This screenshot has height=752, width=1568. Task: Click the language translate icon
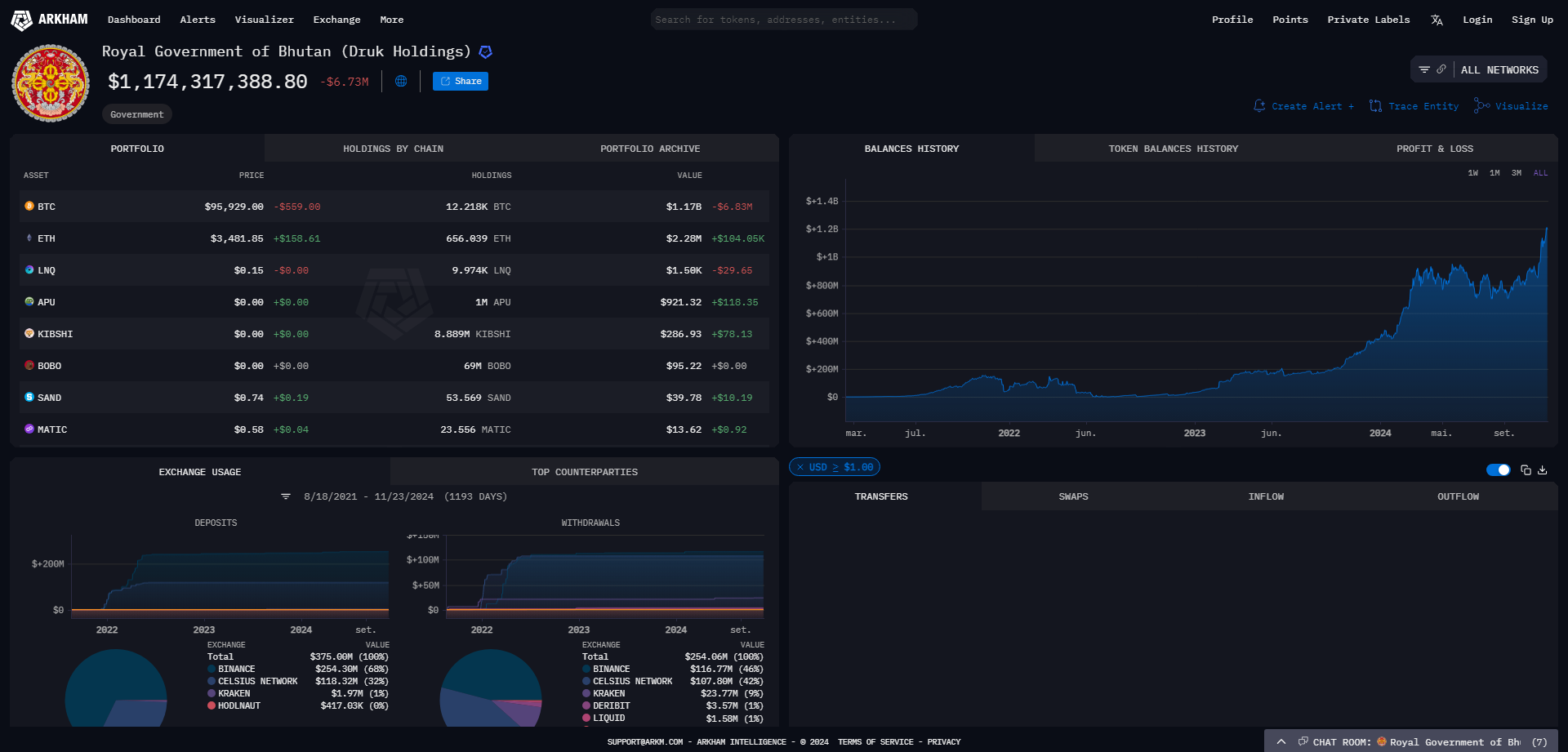tap(1437, 20)
